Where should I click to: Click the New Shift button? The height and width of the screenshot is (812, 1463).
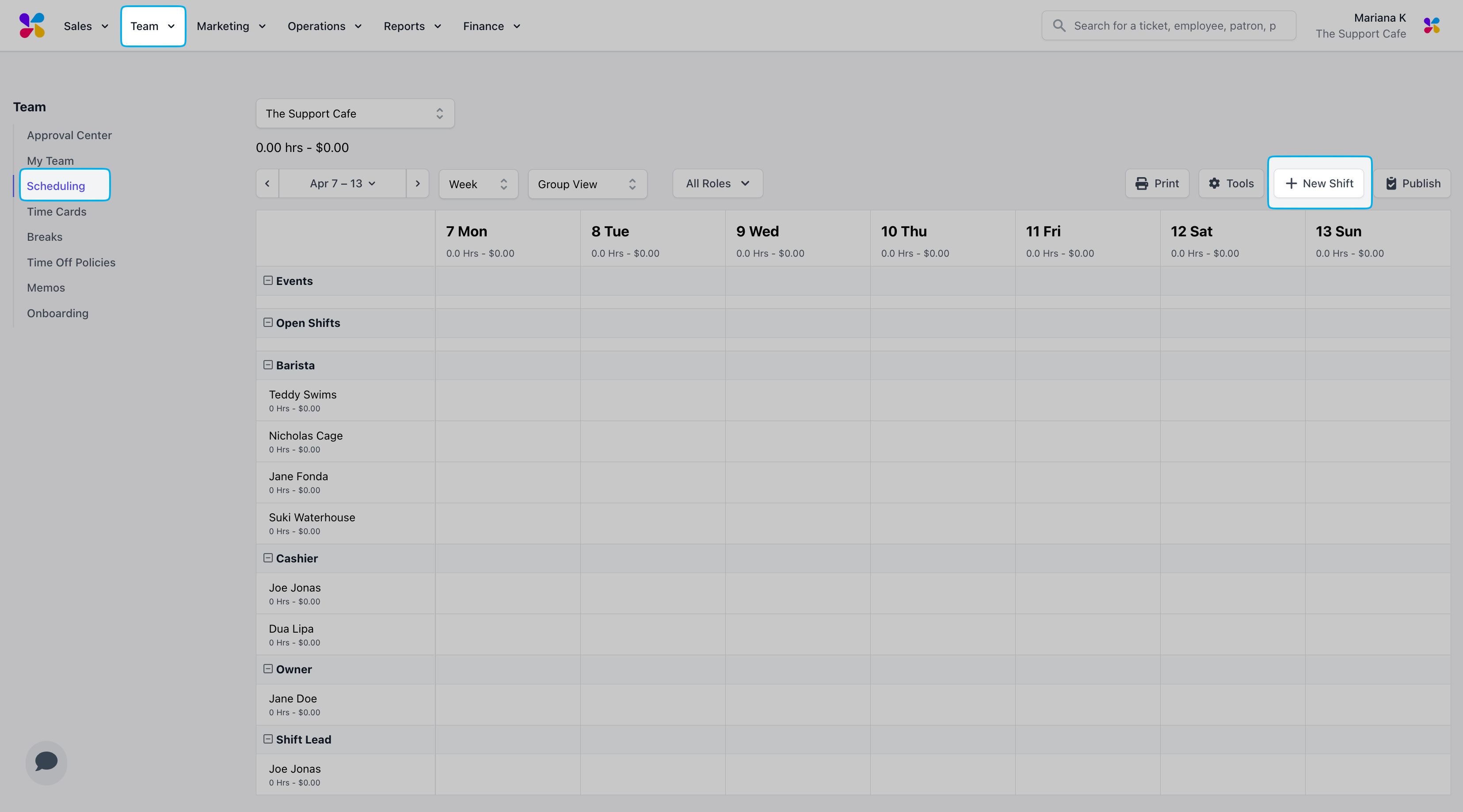[1319, 183]
